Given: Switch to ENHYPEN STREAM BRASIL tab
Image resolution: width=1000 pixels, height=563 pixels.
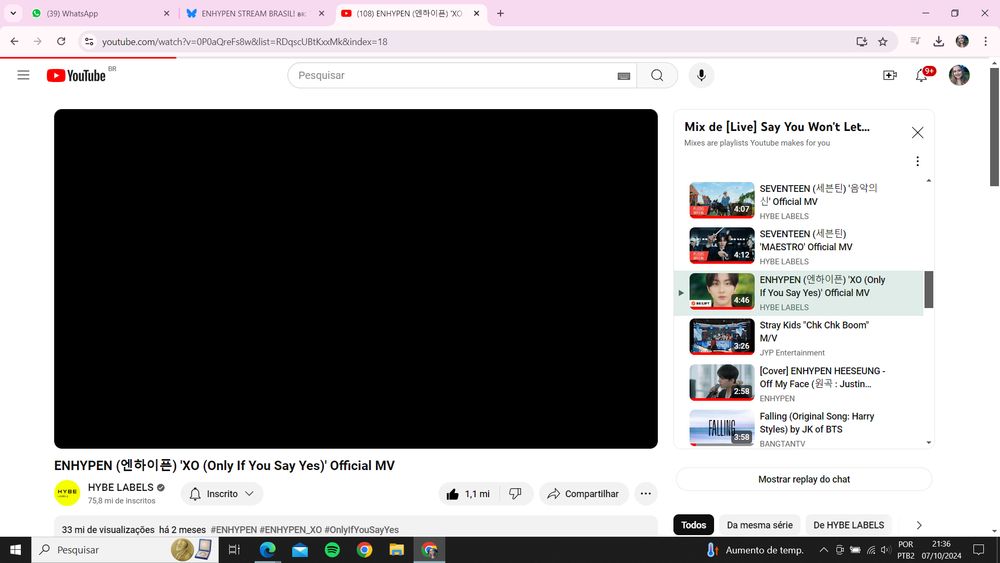Looking at the screenshot, I should (x=254, y=13).
